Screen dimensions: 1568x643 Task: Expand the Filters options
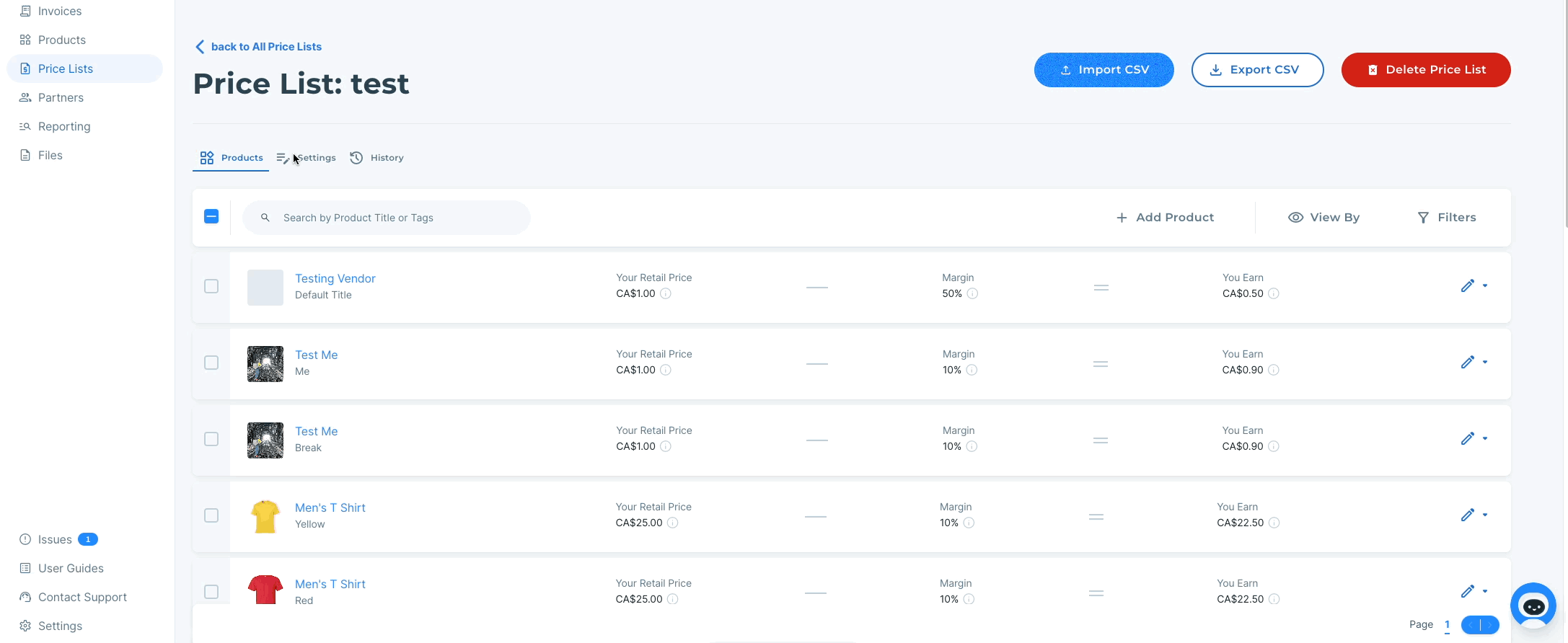(x=1446, y=218)
